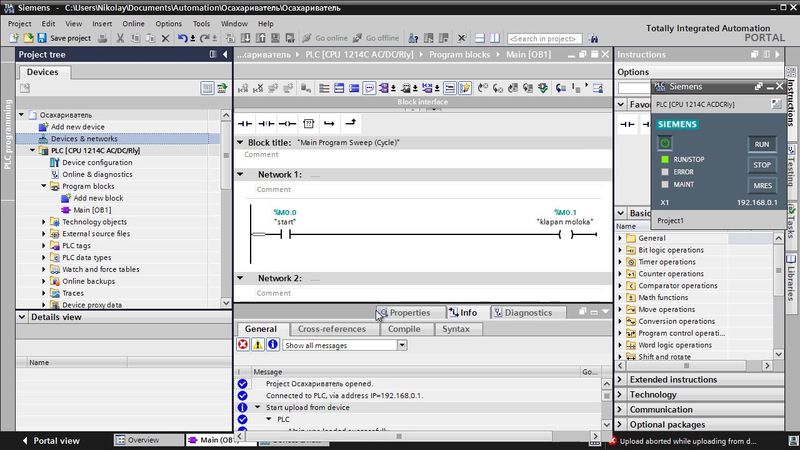Toggle the error messages filter
Screen dimensions: 800x450
[243, 345]
